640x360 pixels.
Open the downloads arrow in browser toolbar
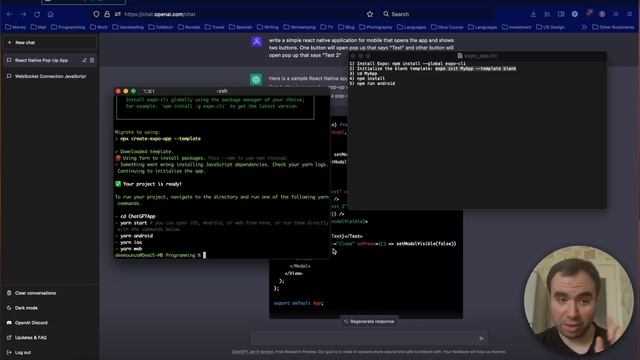tap(533, 14)
